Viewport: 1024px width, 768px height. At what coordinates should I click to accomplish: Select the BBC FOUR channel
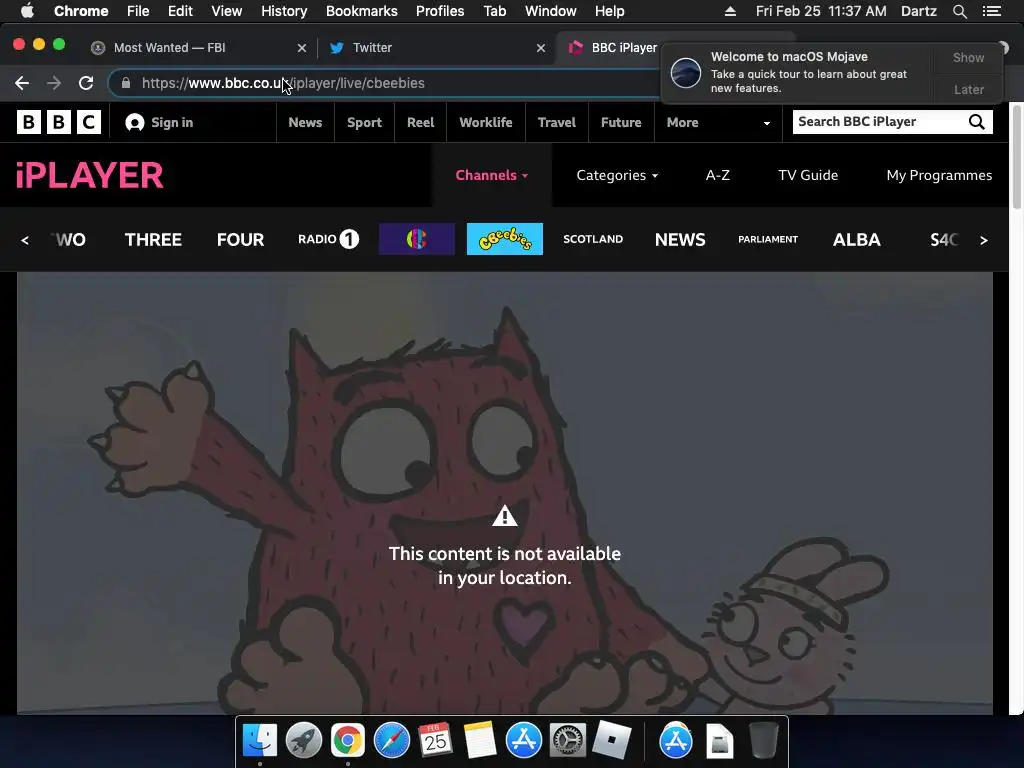pyautogui.click(x=240, y=240)
